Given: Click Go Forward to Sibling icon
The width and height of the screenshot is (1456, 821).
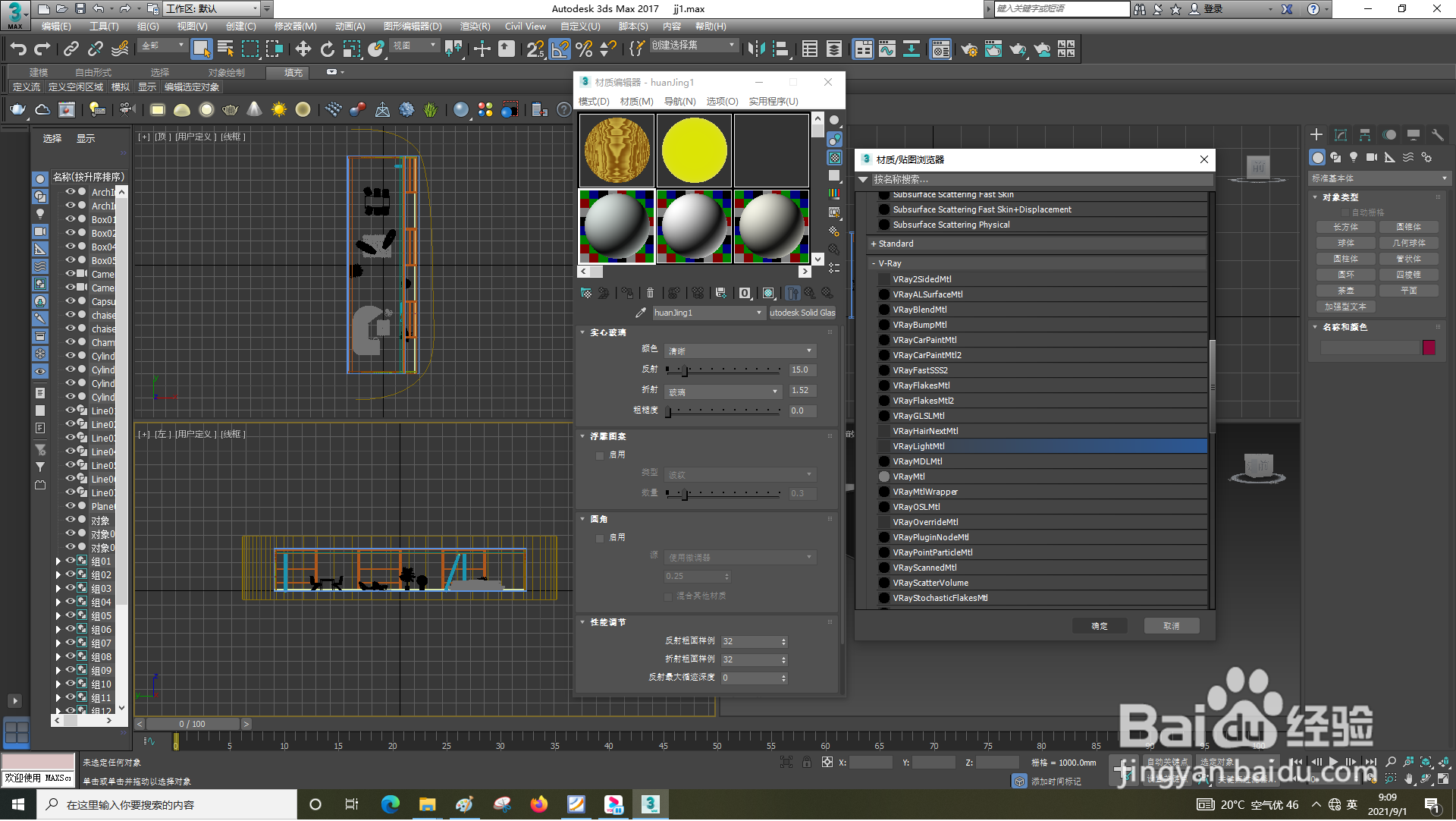Looking at the screenshot, I should tap(827, 293).
